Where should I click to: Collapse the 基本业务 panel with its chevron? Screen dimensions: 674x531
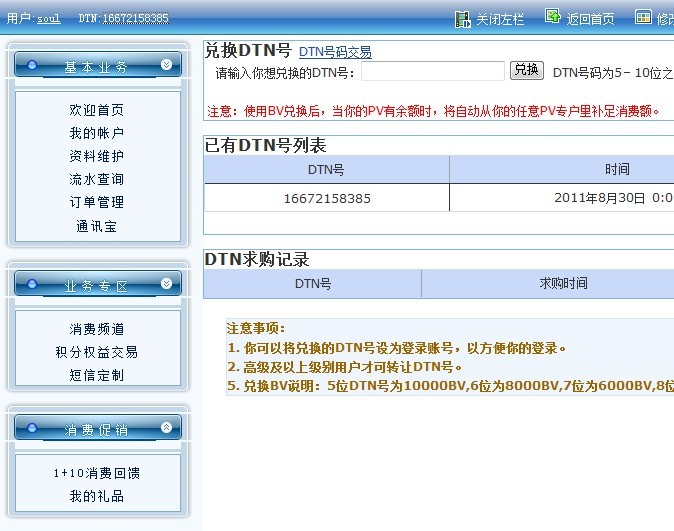click(166, 64)
